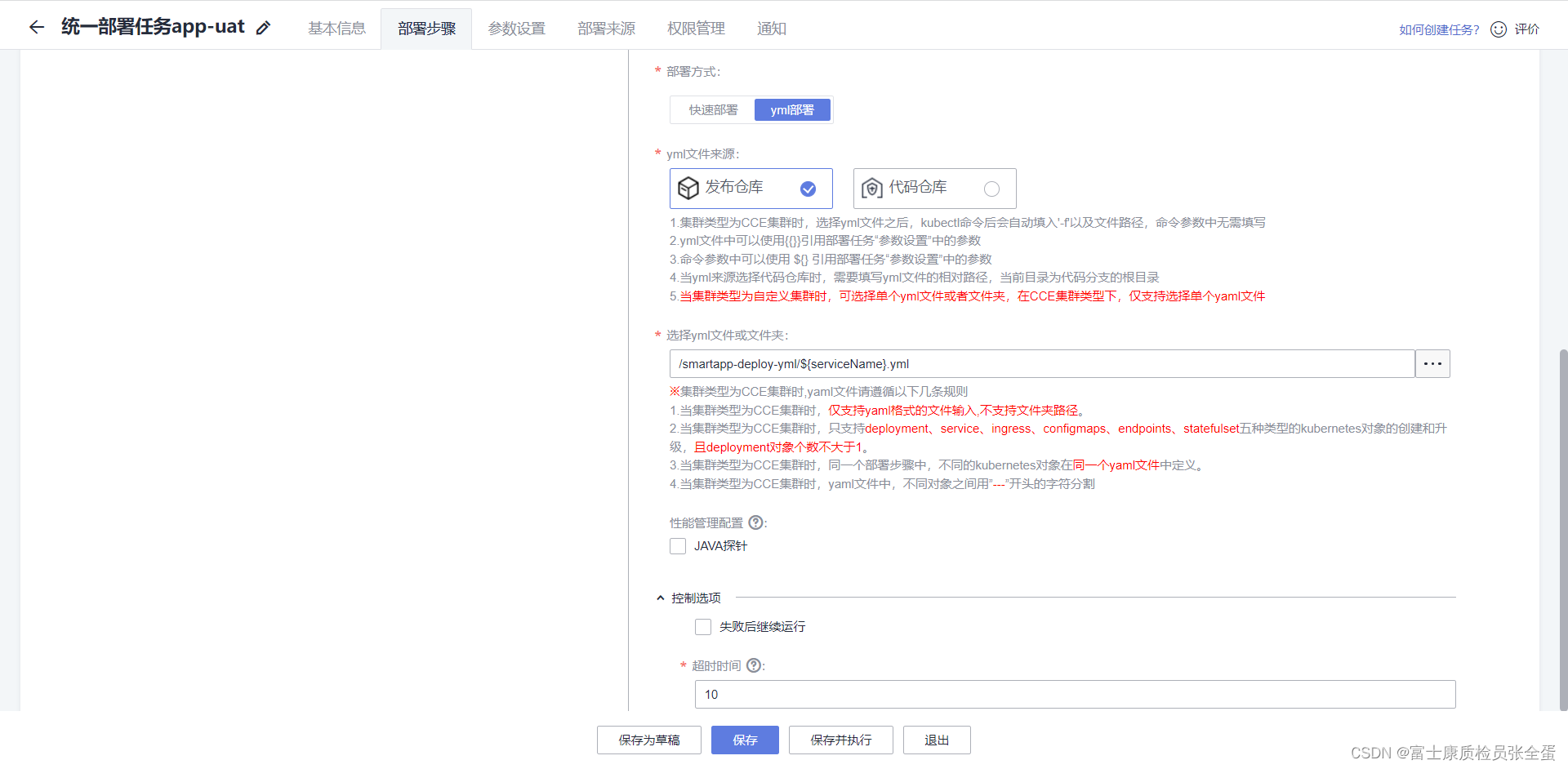Click the 统一部署任务app-uat title text

coord(153,27)
